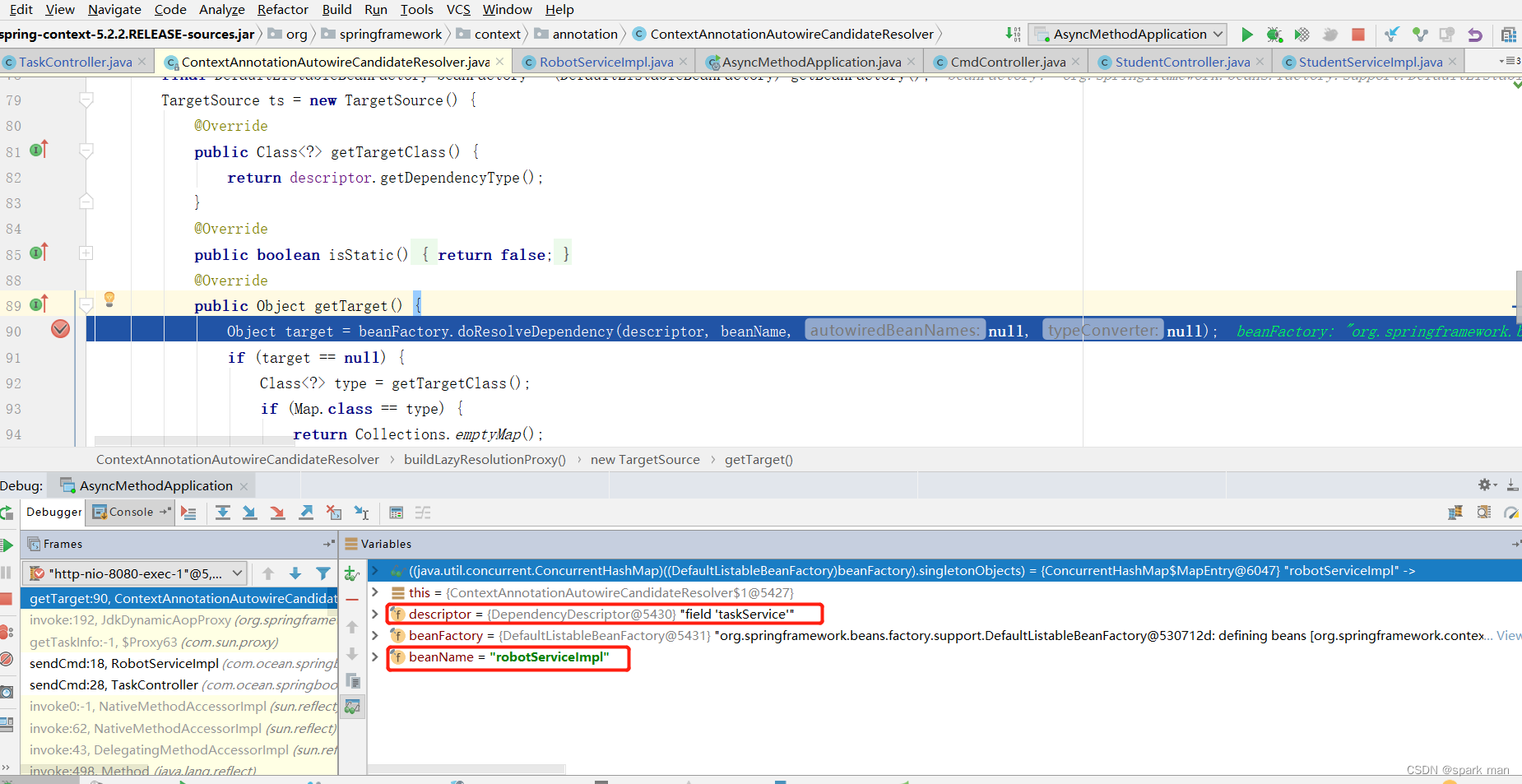Click the Build project icon with binary digits

1013,35
